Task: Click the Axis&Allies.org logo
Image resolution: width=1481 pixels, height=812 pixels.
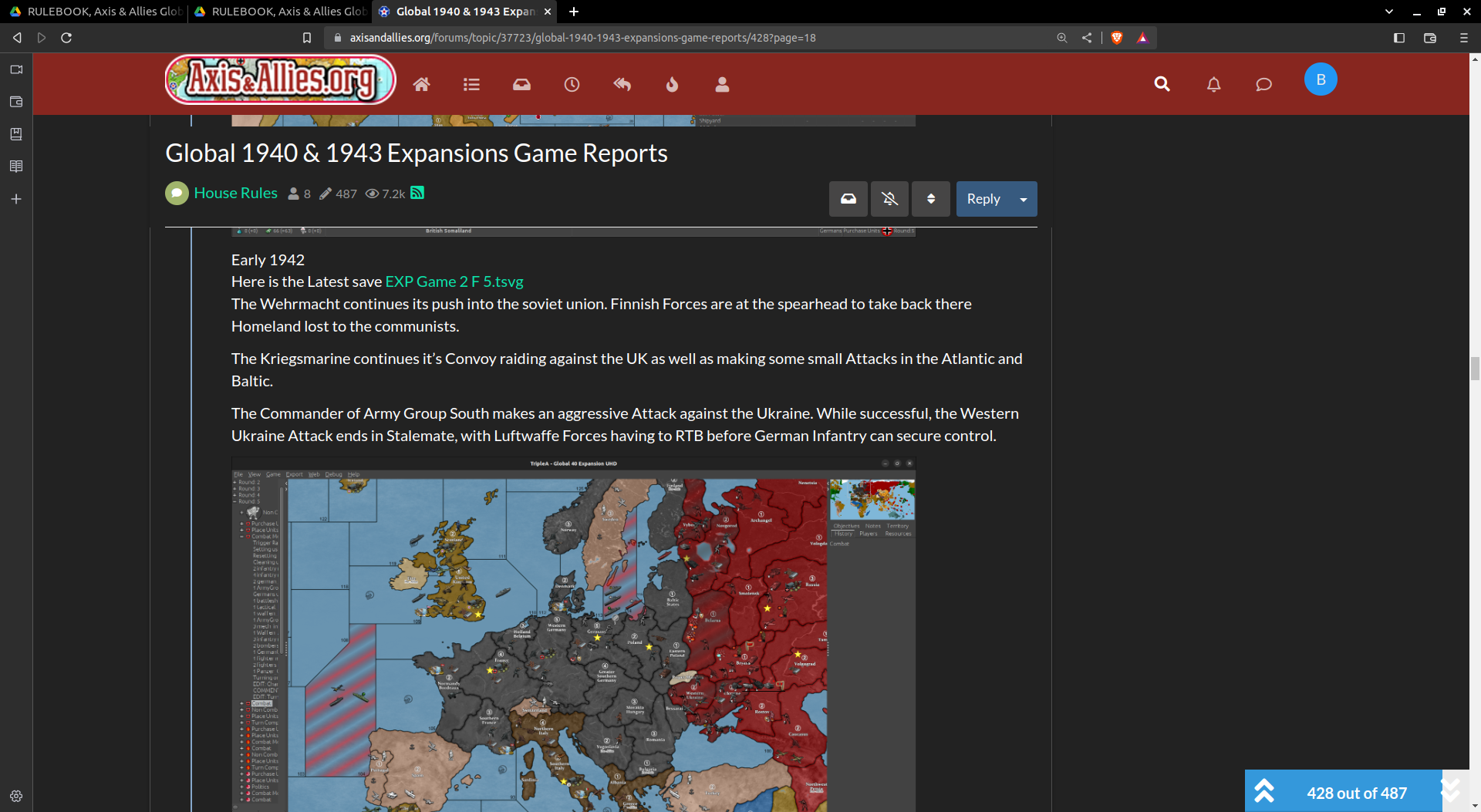Action: tap(281, 79)
